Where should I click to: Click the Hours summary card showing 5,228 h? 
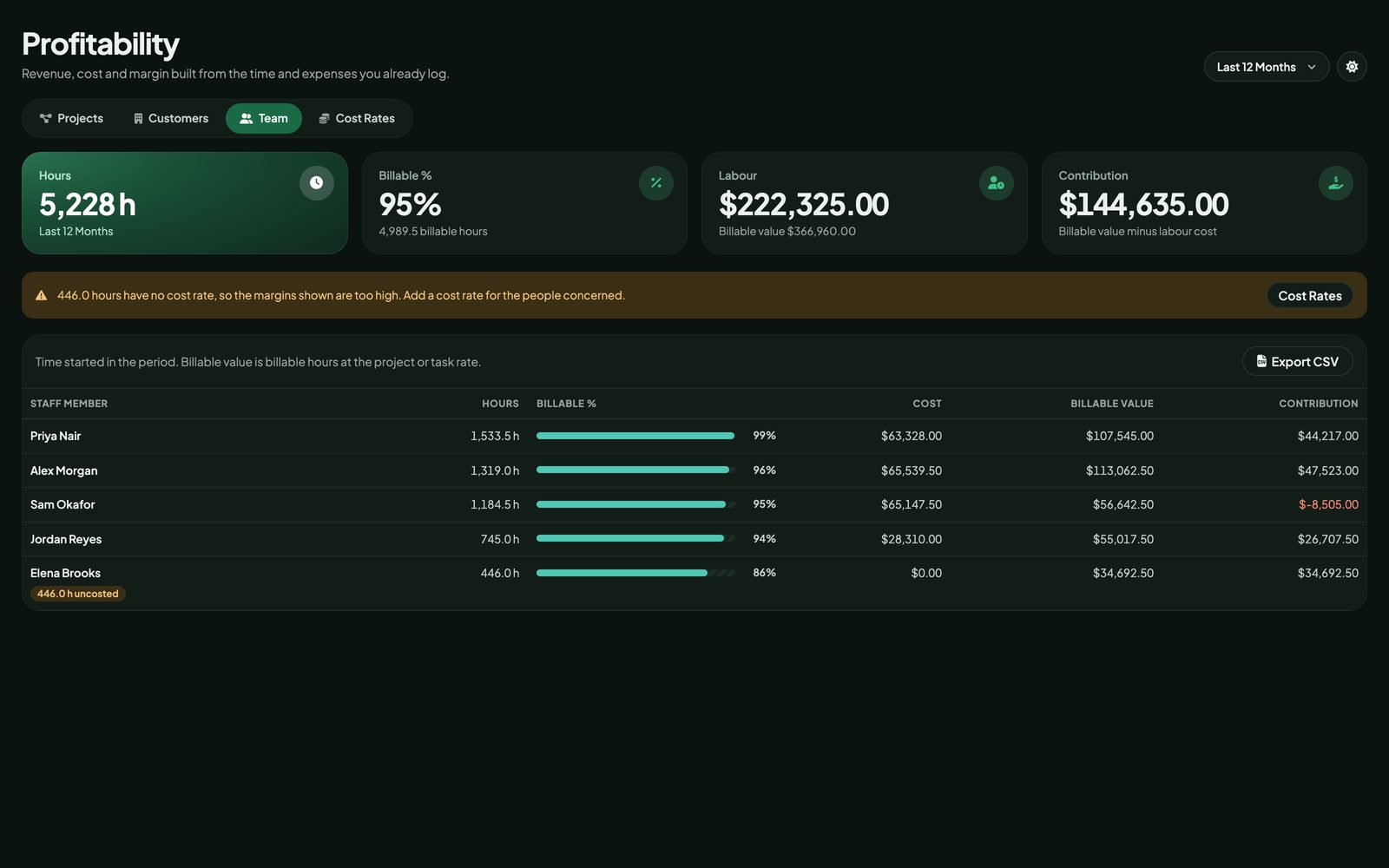click(185, 203)
